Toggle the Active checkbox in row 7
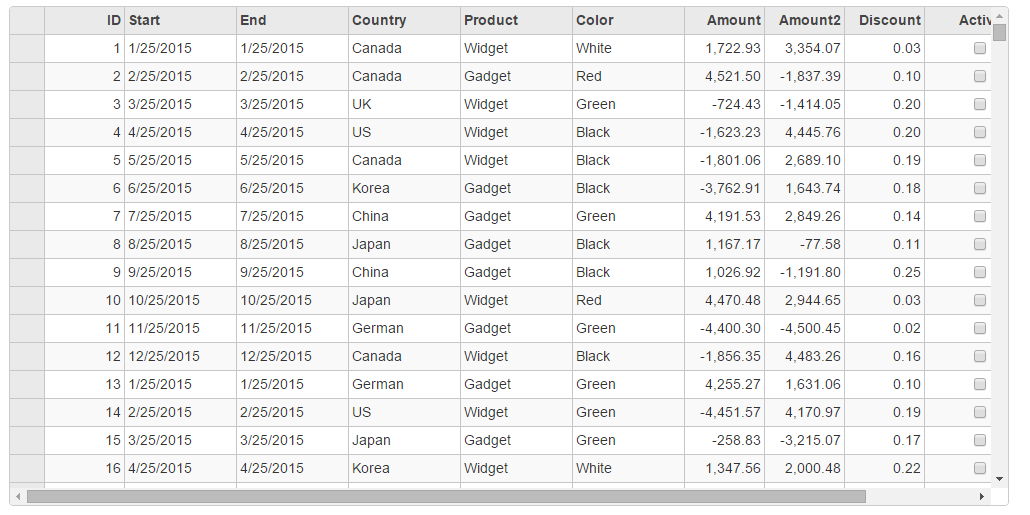The height and width of the screenshot is (515, 1030). [x=980, y=216]
